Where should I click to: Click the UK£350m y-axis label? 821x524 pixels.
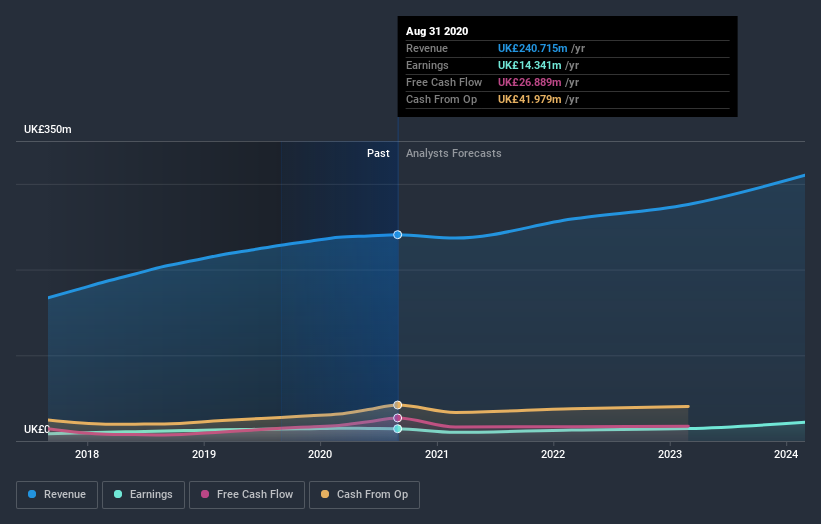point(48,129)
